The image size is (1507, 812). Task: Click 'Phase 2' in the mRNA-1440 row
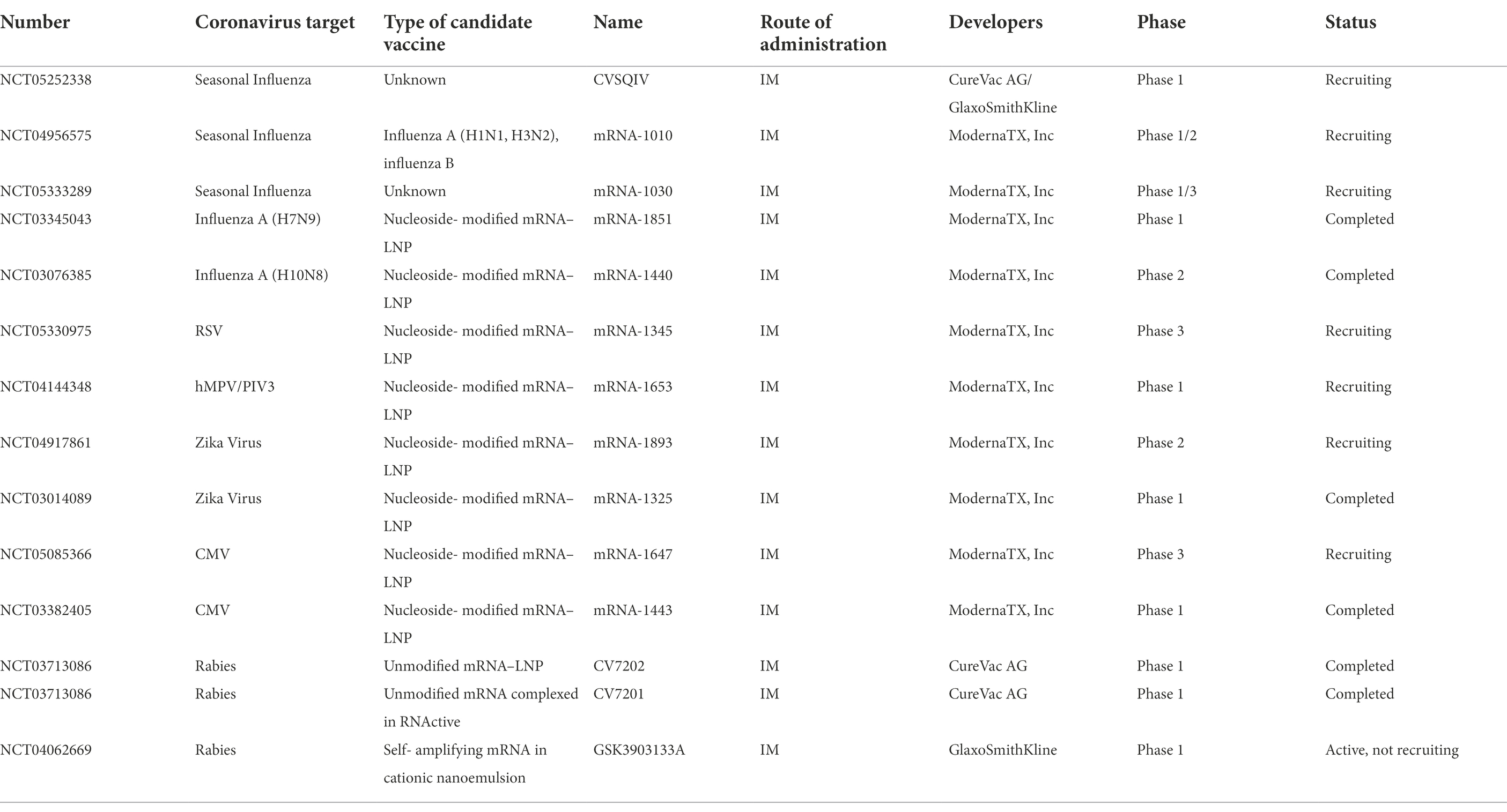1159,275
